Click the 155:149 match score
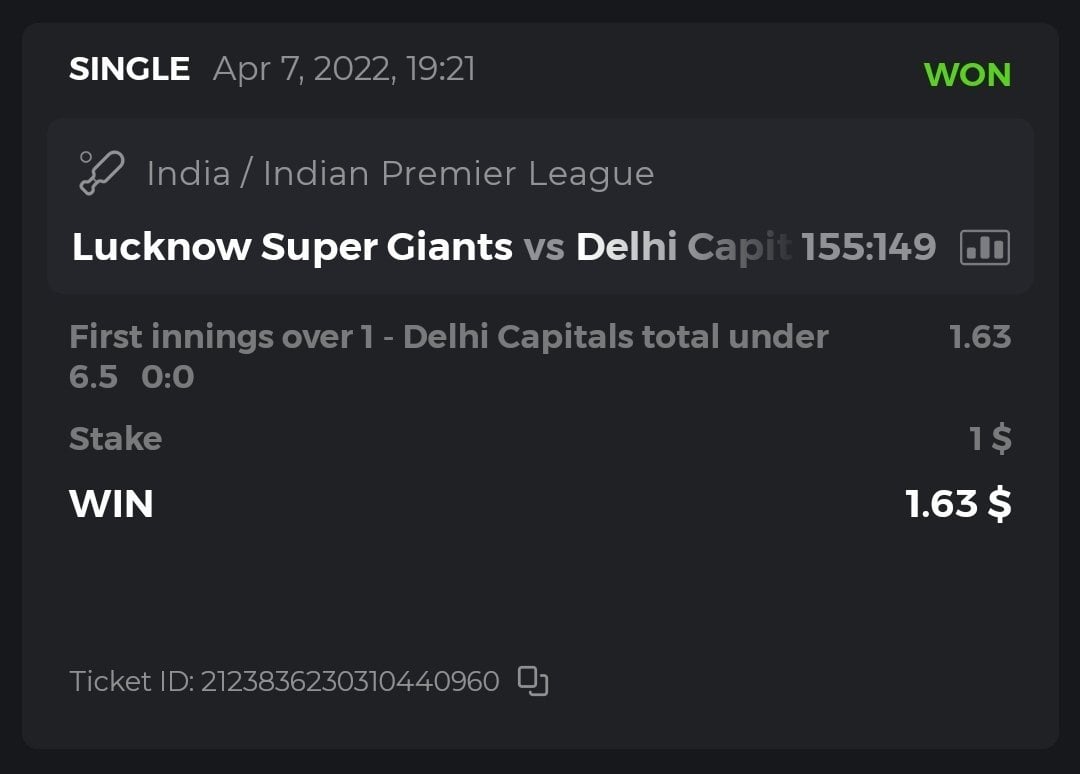This screenshot has height=774, width=1080. (869, 247)
